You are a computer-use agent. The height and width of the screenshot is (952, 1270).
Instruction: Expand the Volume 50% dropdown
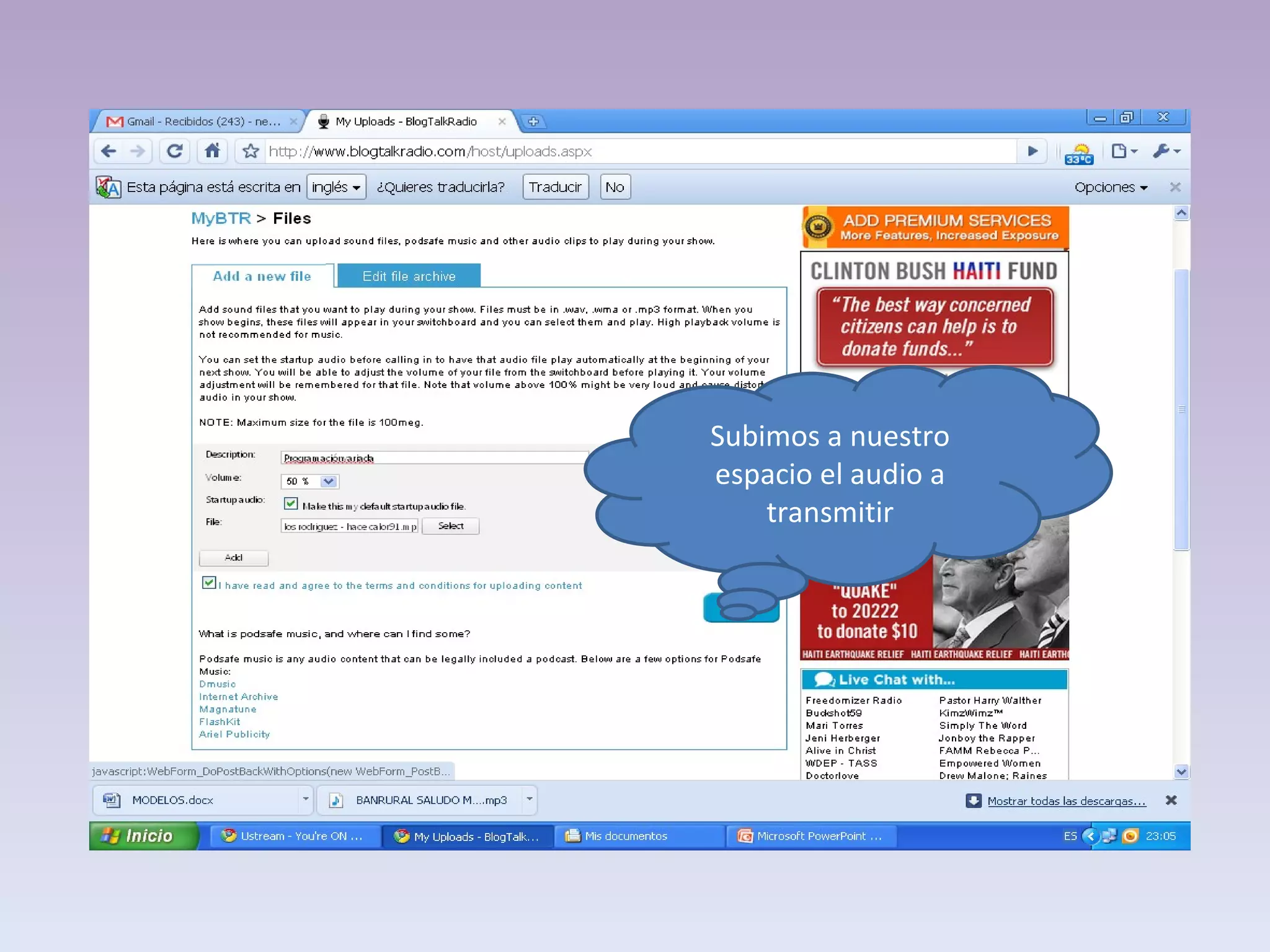click(328, 482)
